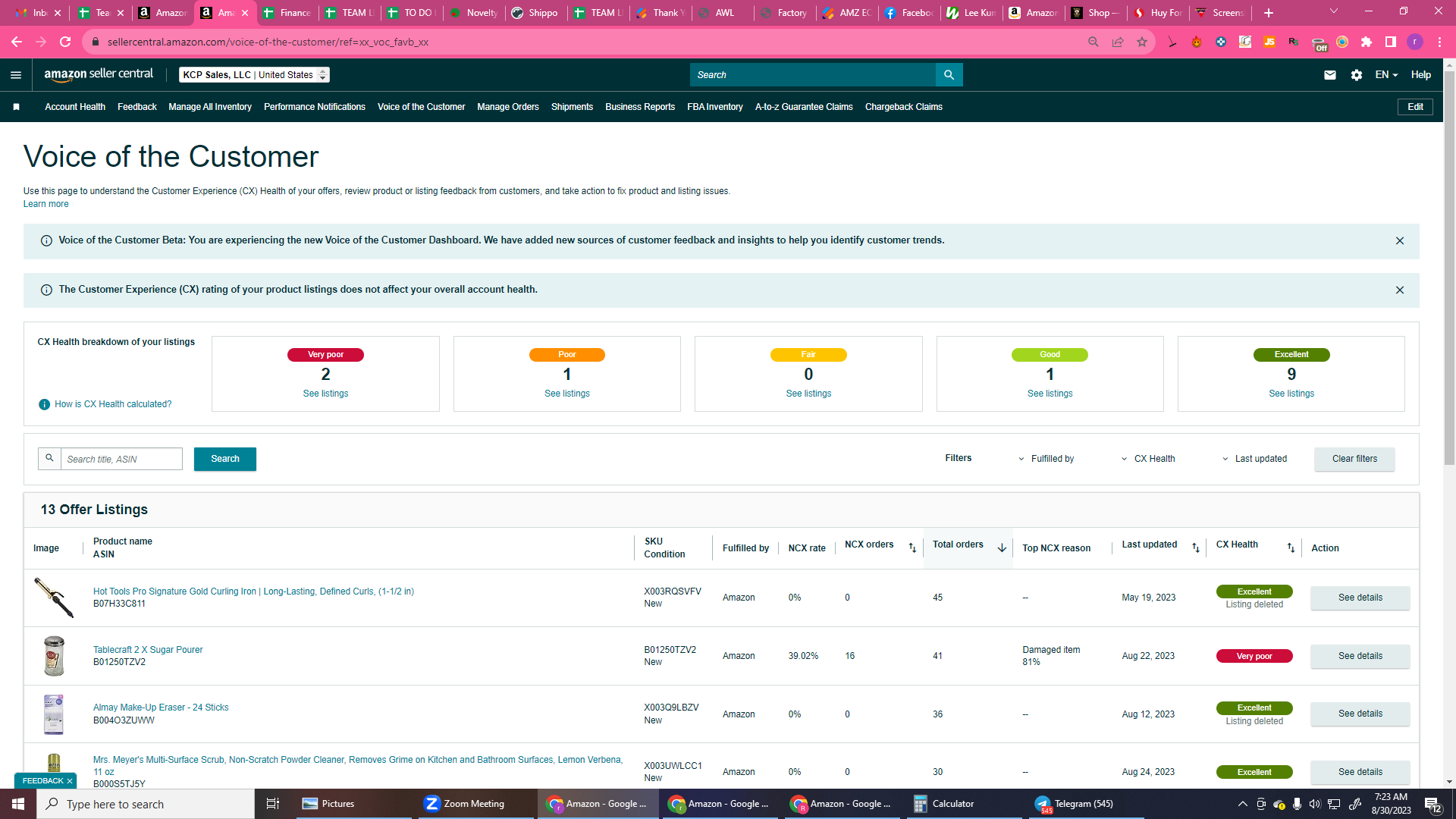This screenshot has height=819, width=1456.
Task: Open the hamburger navigation menu
Action: (x=16, y=74)
